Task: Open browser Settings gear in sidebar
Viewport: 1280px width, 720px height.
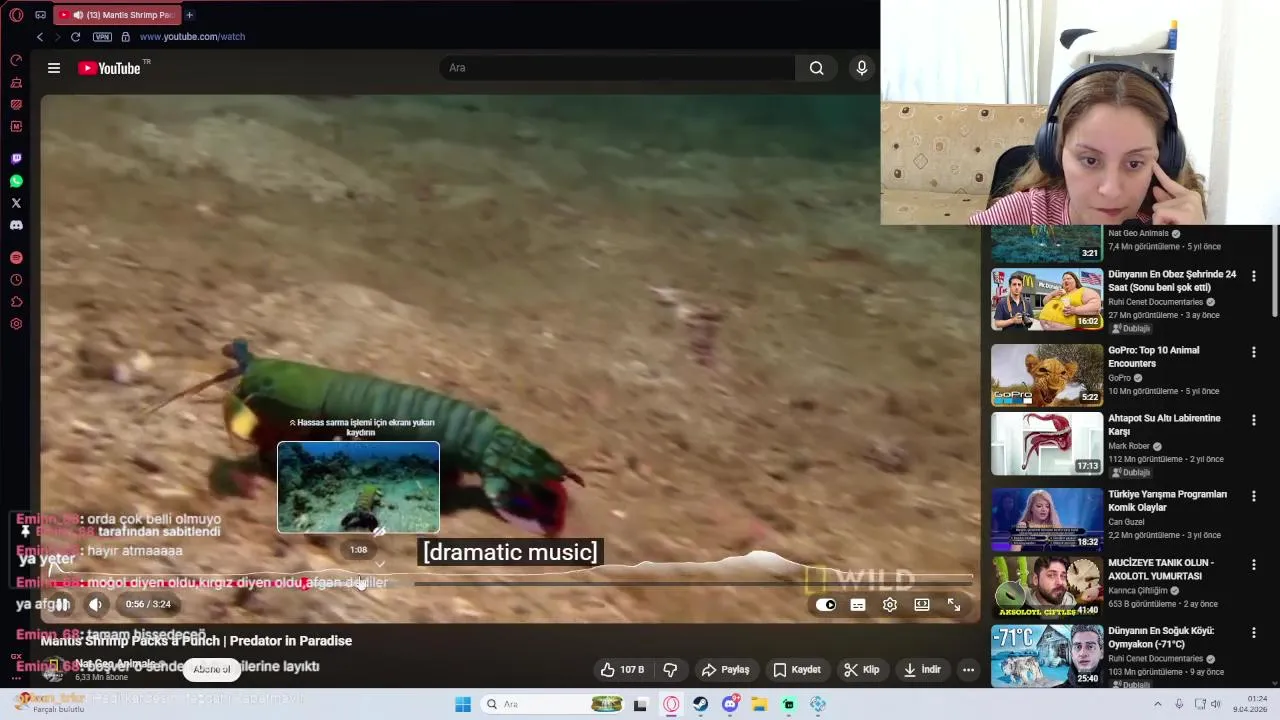Action: [x=16, y=324]
